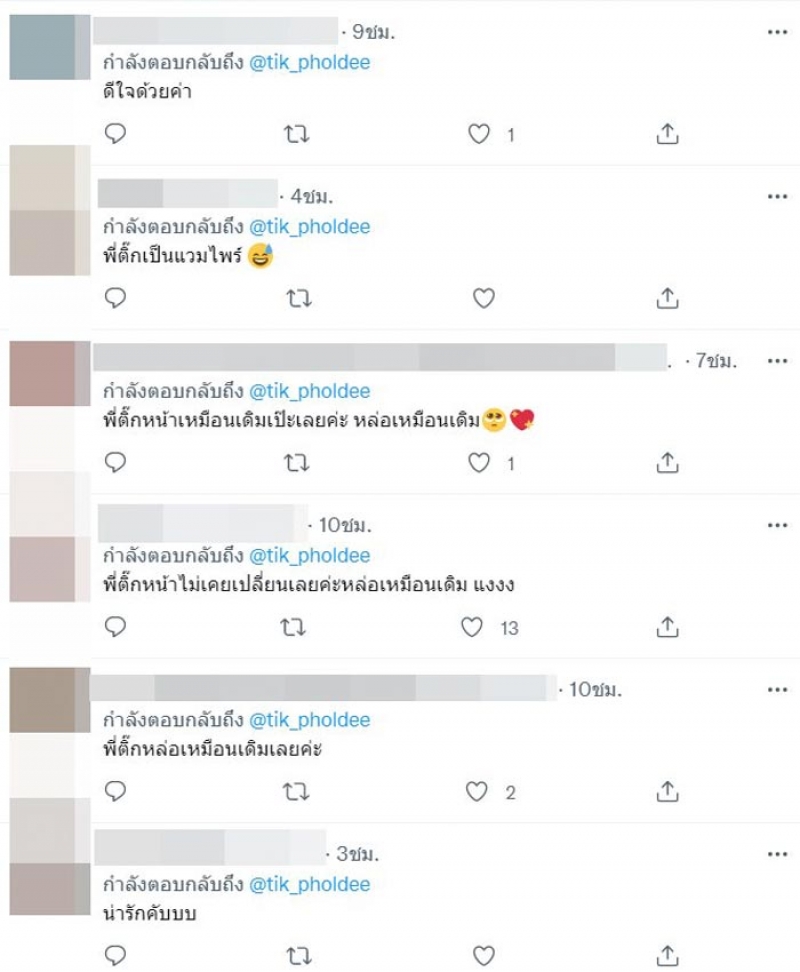The image size is (800, 972).
Task: Like the "ดีใจด้วยค่า" tweet
Action: [478, 134]
